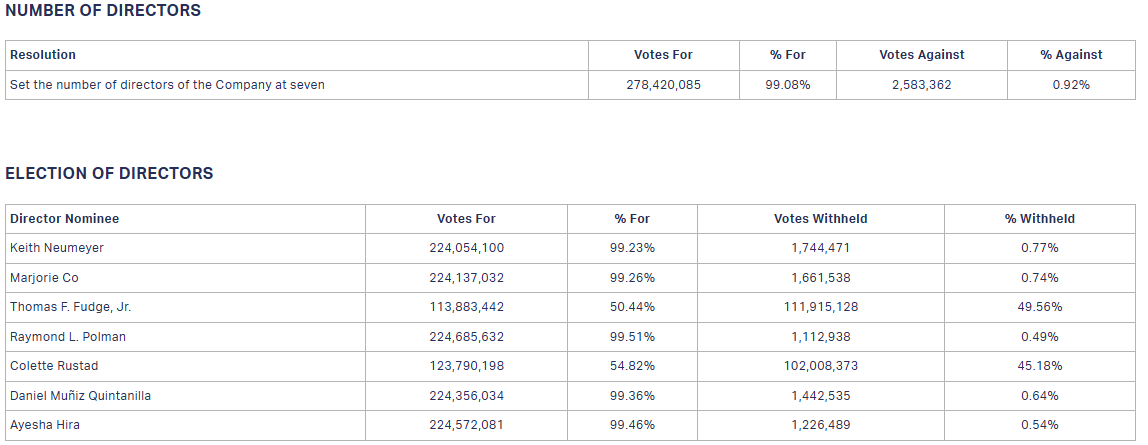
Task: Select Ayesha Hira nominee cell
Action: pos(45,425)
